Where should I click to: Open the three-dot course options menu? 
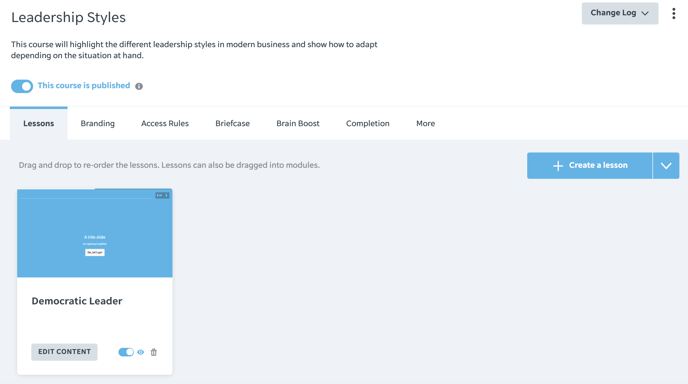click(674, 14)
